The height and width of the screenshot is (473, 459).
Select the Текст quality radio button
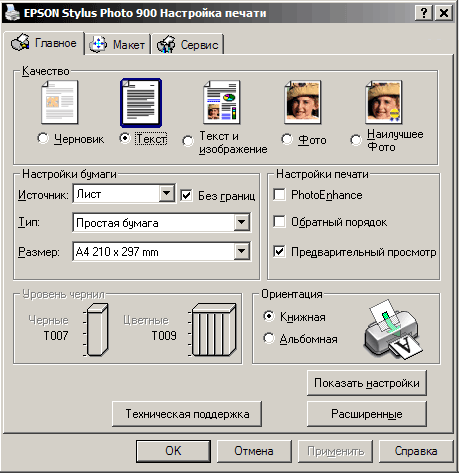125,138
